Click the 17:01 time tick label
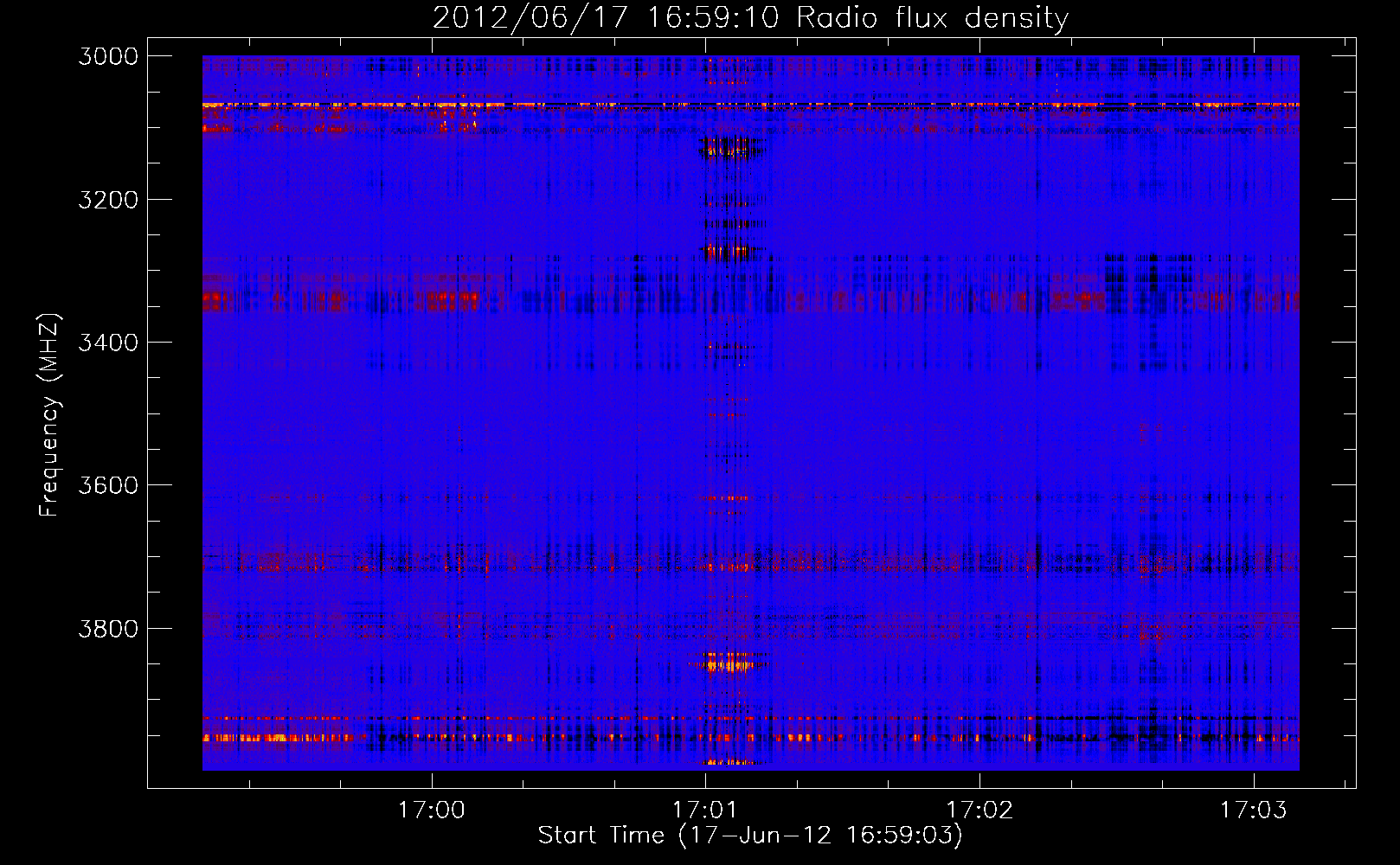This screenshot has width=1400, height=865. pos(705,811)
